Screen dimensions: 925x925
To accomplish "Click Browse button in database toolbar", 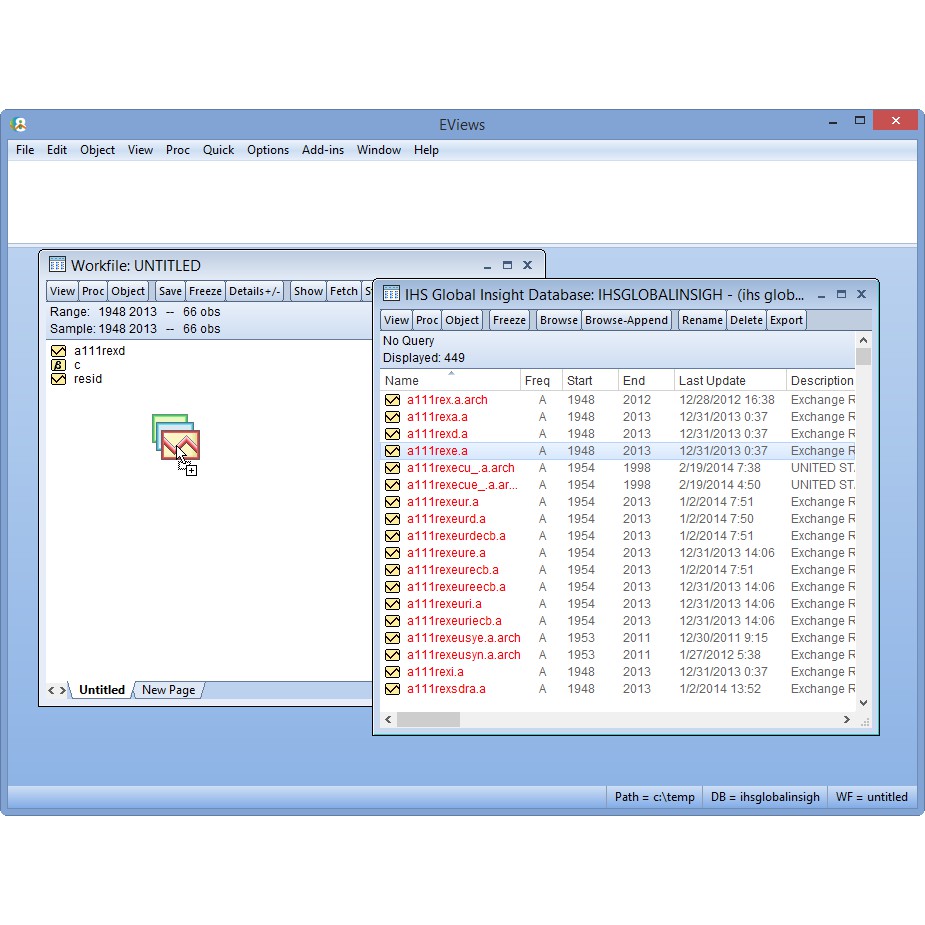I will (558, 320).
